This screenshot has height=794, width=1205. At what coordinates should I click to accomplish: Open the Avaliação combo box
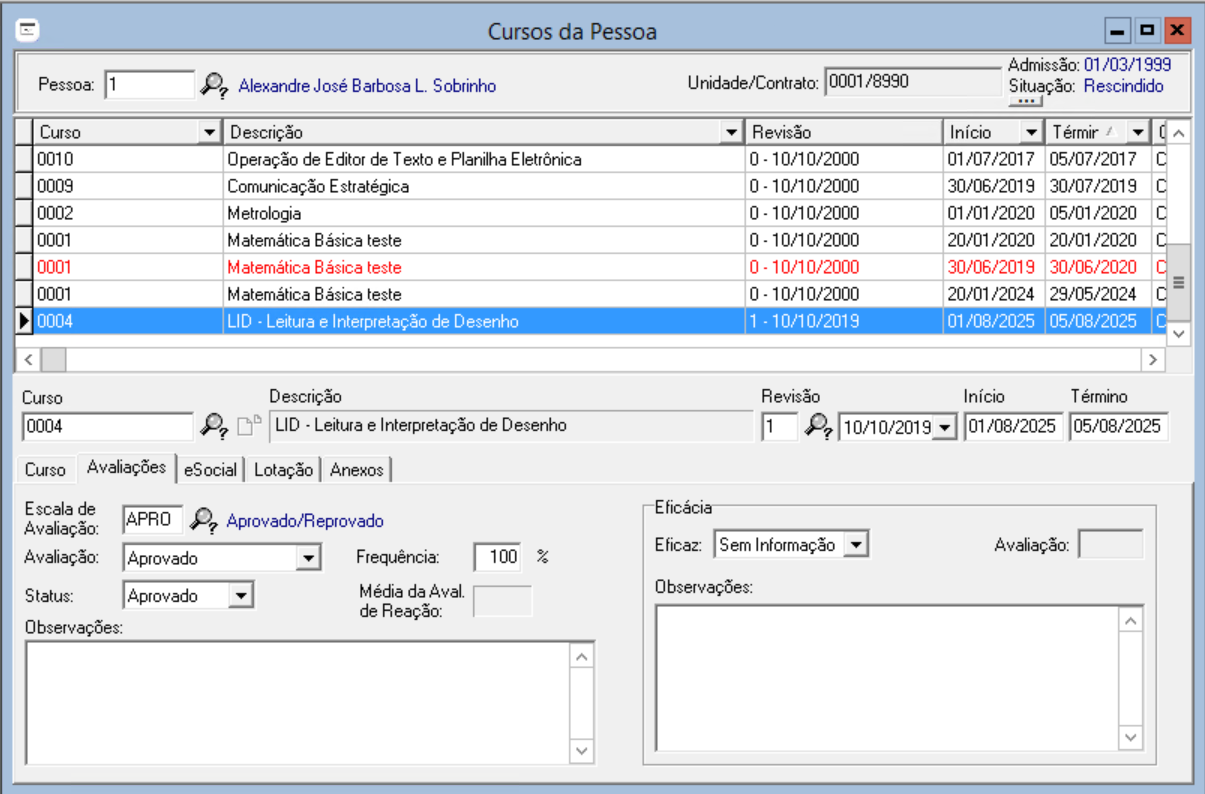(x=309, y=558)
